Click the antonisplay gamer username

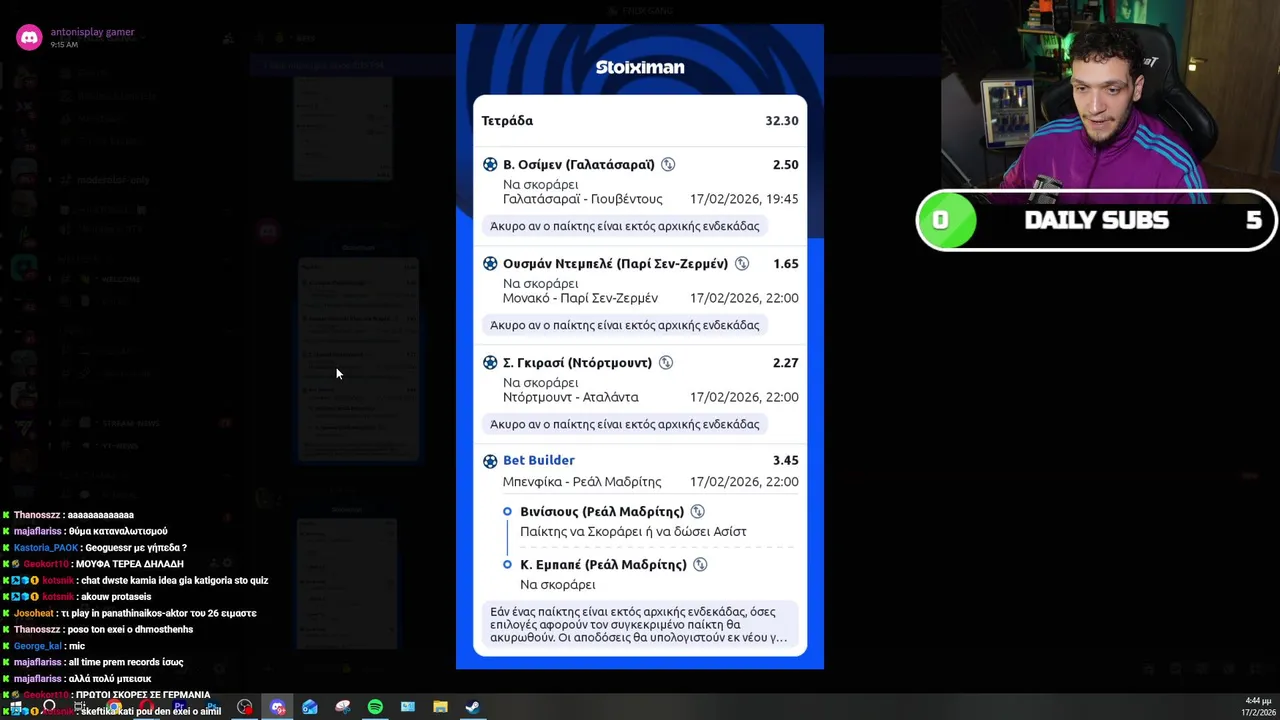click(92, 32)
